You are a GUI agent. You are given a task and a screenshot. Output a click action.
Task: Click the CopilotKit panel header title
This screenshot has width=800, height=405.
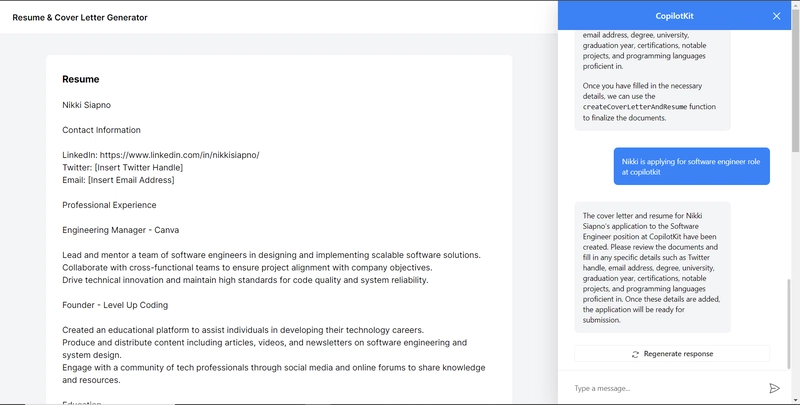[674, 16]
